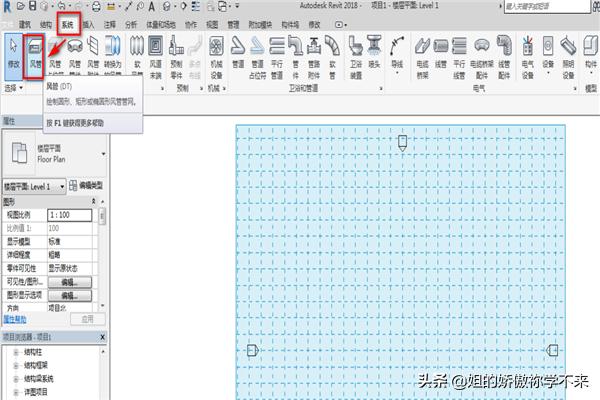Select the Parallel Pipes (平行管道) tool

(277, 56)
